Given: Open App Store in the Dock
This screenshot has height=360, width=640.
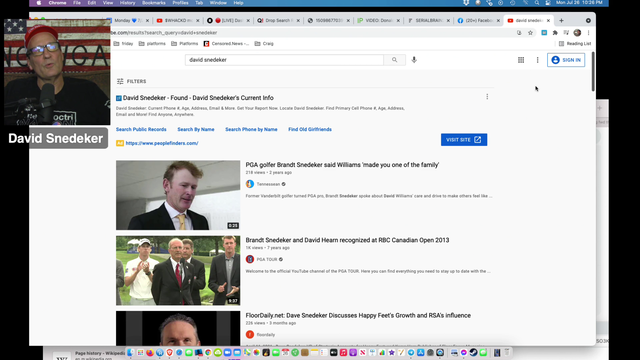Looking at the screenshot, I should (x=420, y=353).
